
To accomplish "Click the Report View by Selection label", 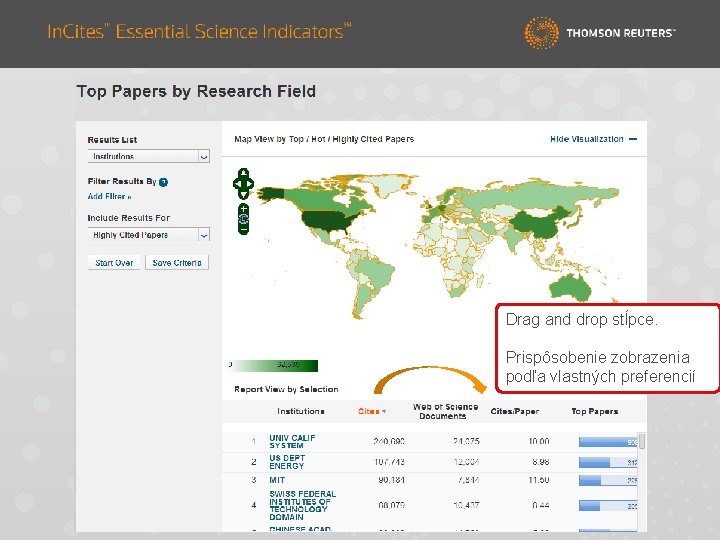I will 286,389.
